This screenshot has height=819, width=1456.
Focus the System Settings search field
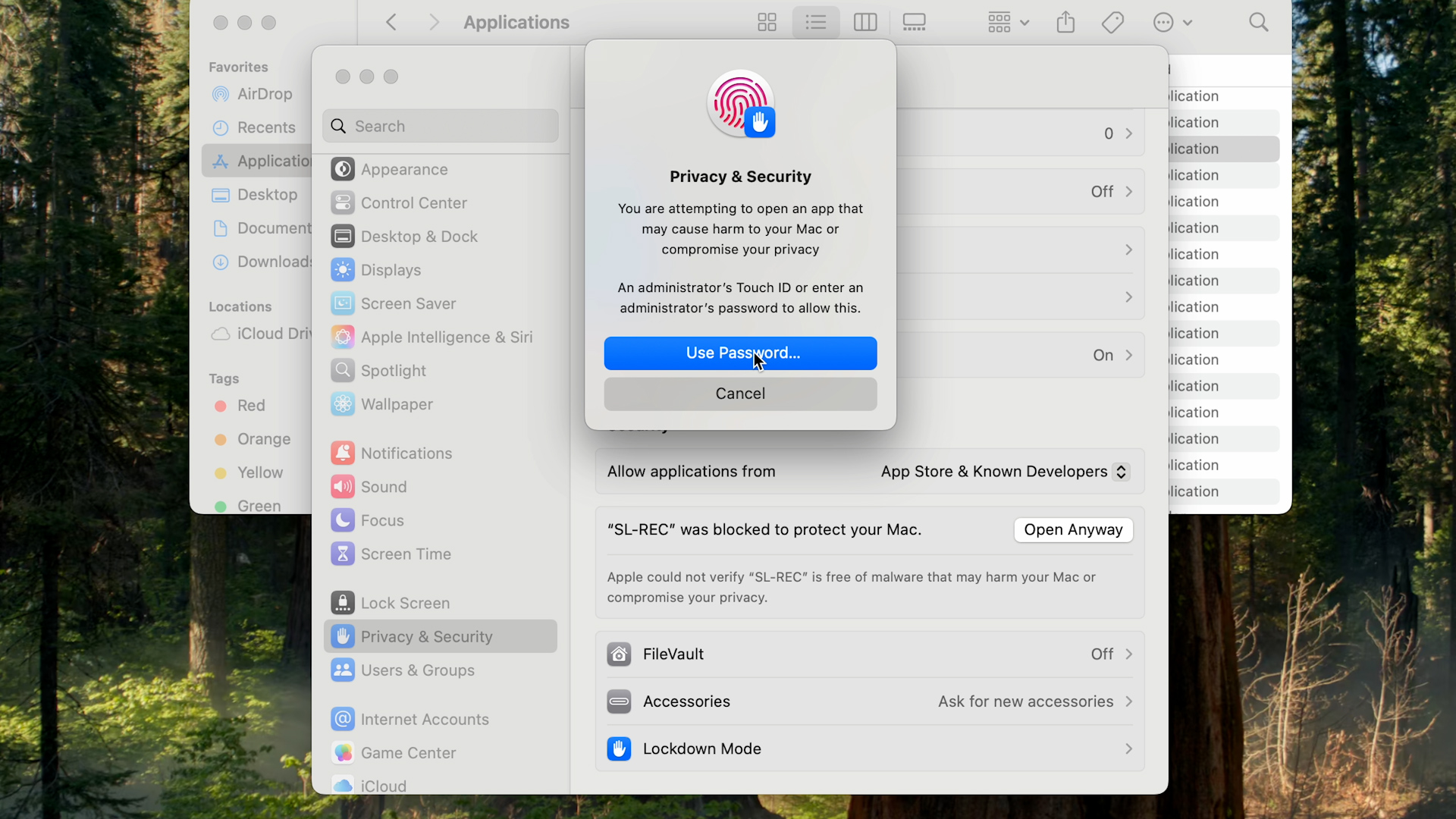coord(441,126)
